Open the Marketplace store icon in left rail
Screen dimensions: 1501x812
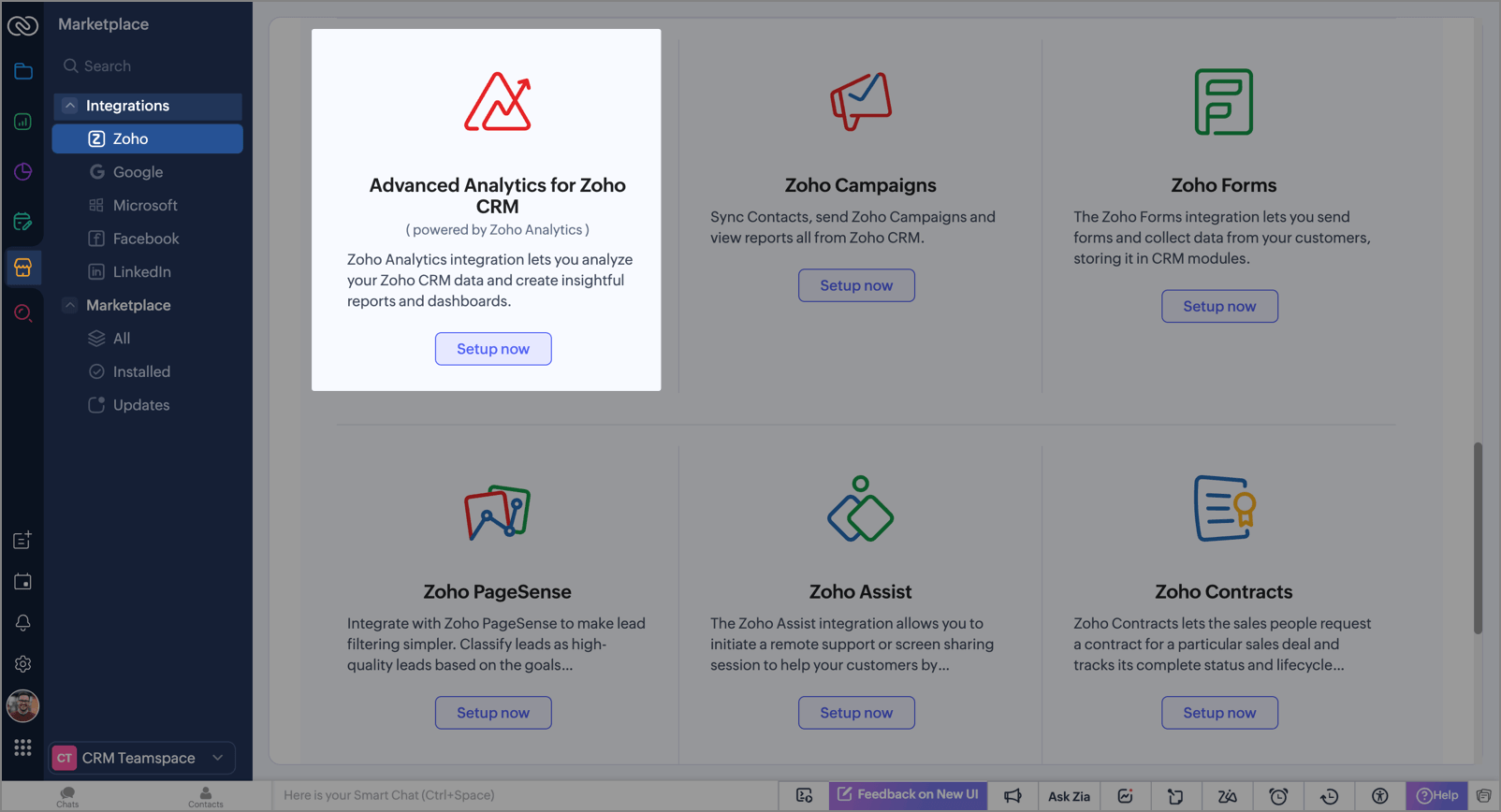click(x=23, y=268)
